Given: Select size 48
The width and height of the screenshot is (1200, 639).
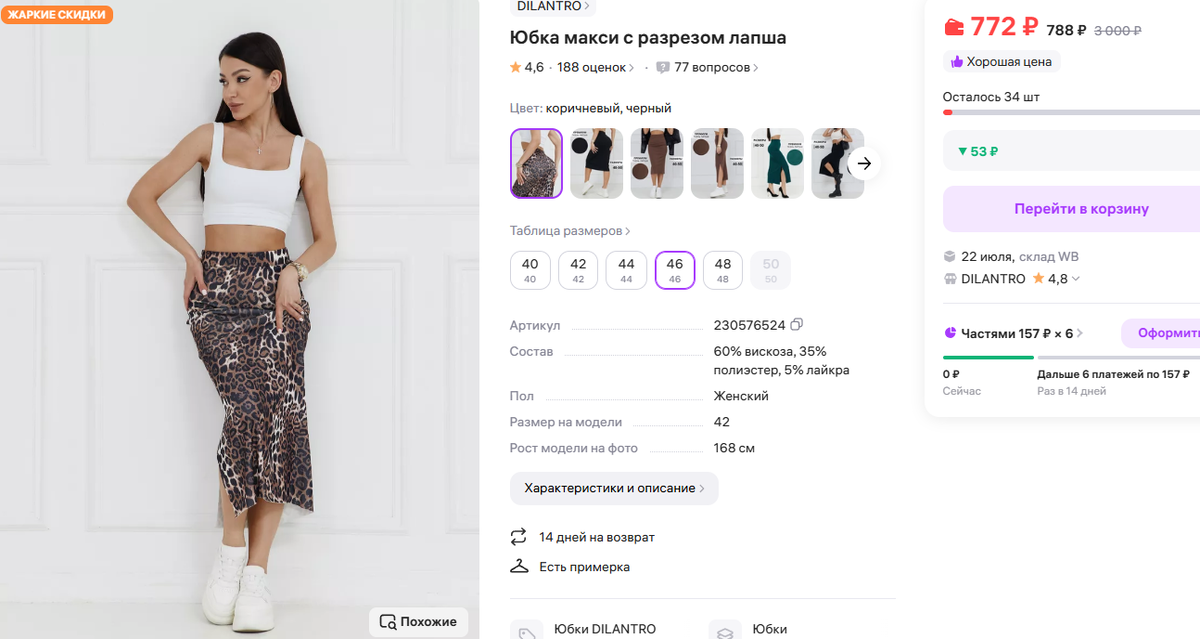Looking at the screenshot, I should click(722, 270).
